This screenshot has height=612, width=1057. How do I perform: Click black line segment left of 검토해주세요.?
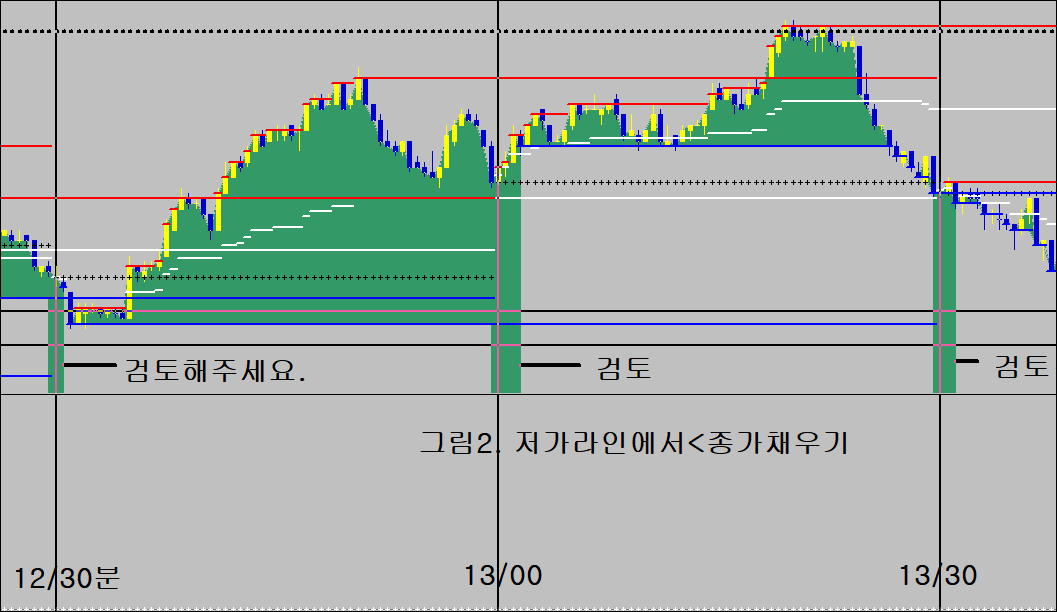click(x=90, y=366)
